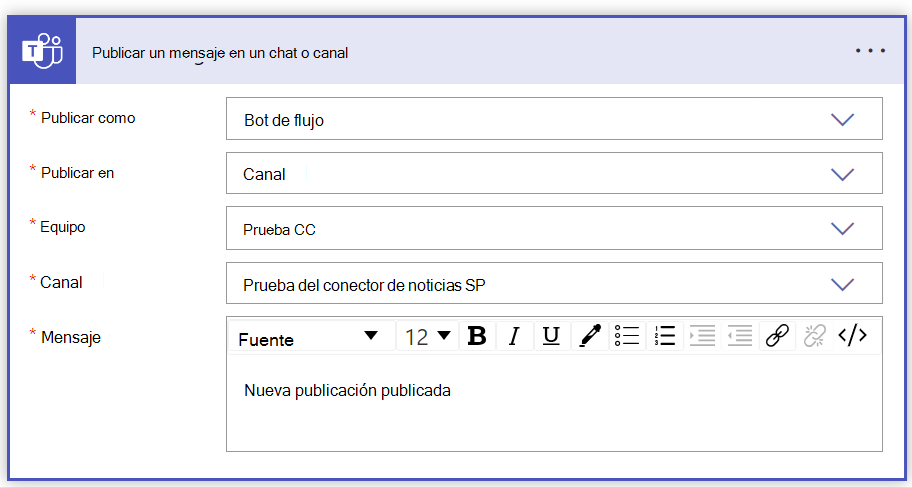This screenshot has width=912, height=488.
Task: Expand the Publicar en dropdown
Action: coord(842,174)
